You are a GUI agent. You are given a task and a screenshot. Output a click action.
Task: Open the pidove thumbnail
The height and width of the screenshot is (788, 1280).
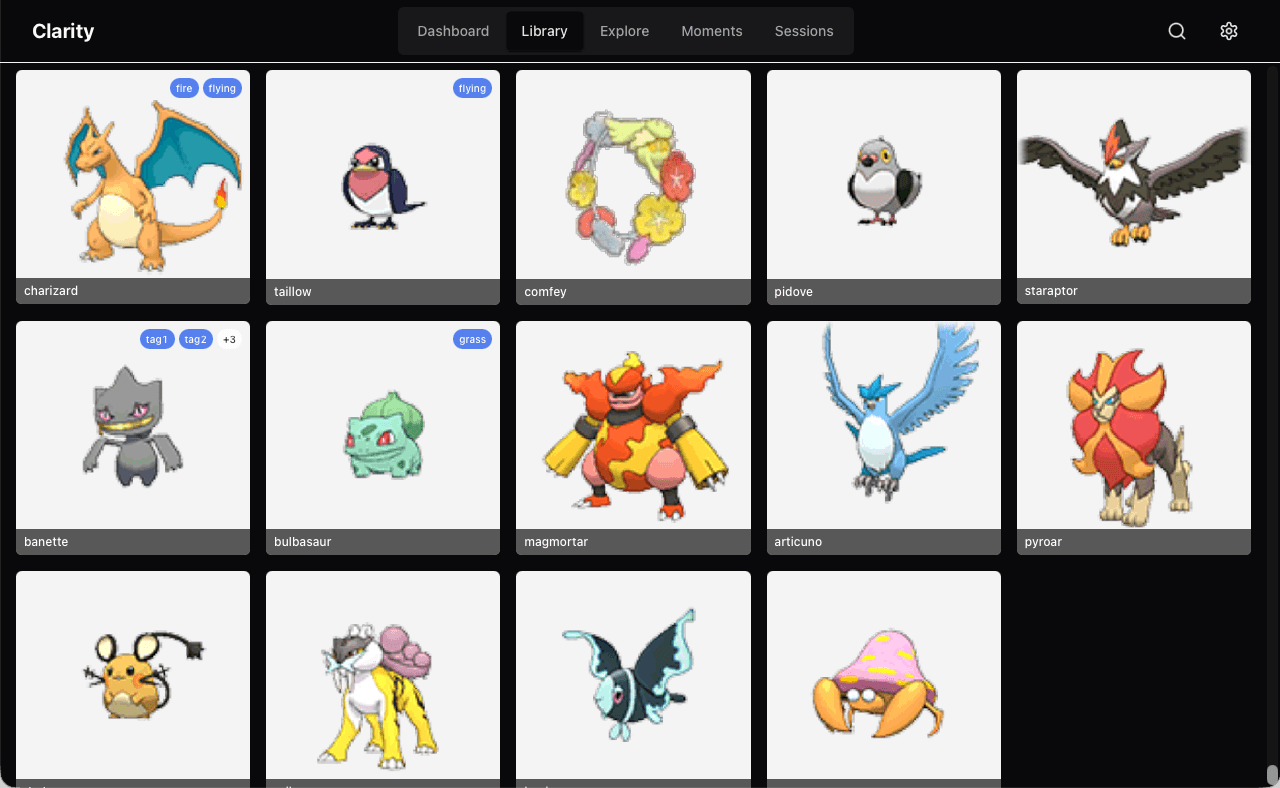883,175
